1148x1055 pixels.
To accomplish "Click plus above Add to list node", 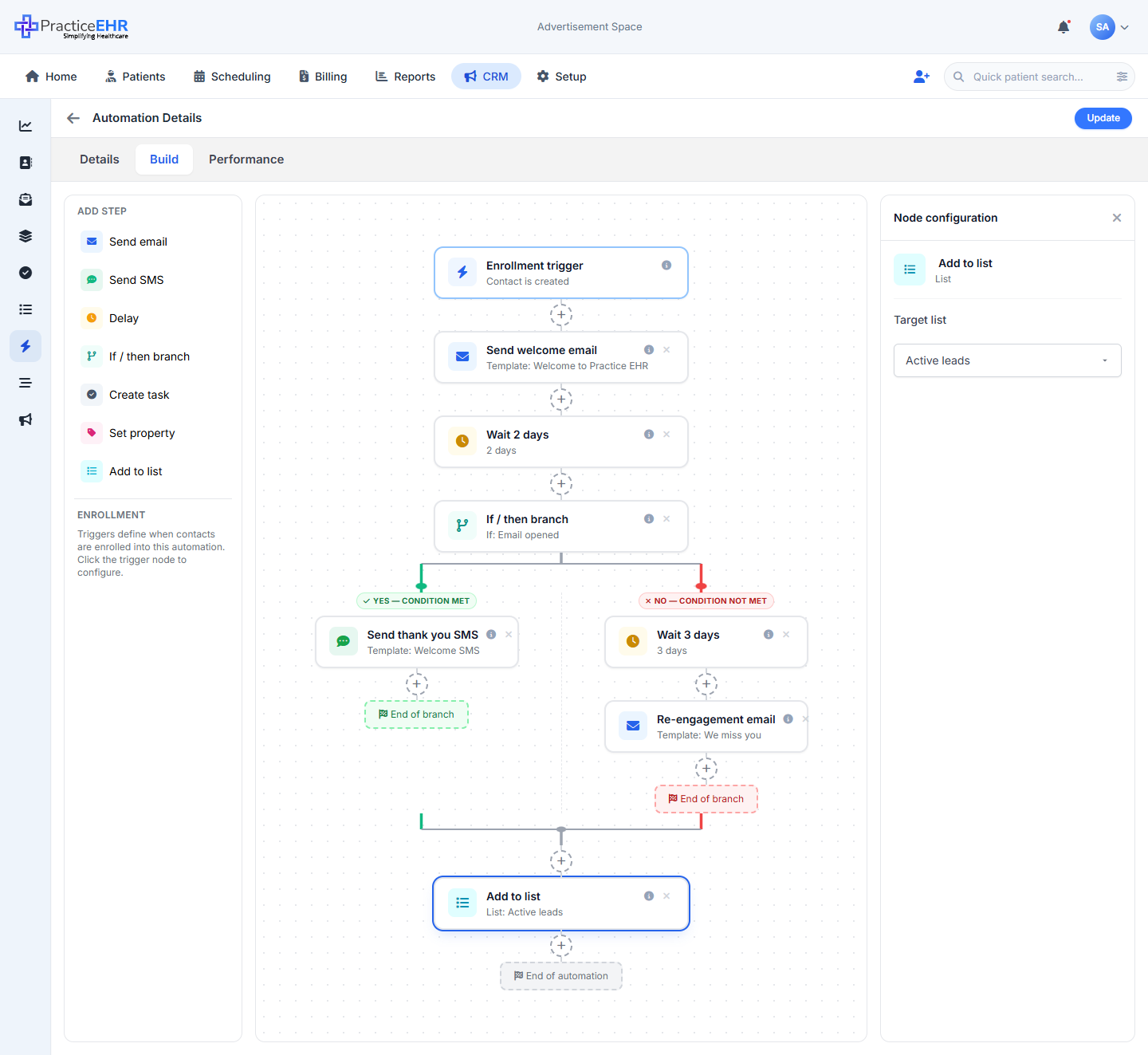I will [x=561, y=861].
